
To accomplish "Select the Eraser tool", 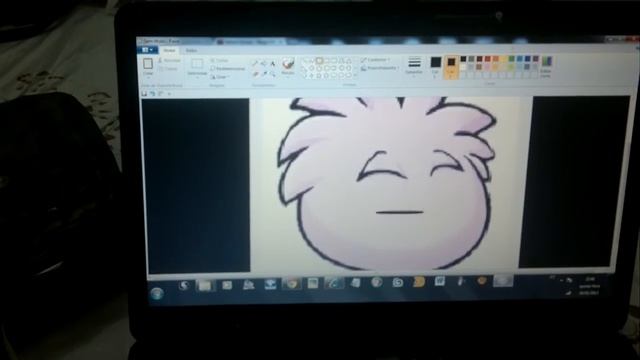I will pyautogui.click(x=255, y=74).
